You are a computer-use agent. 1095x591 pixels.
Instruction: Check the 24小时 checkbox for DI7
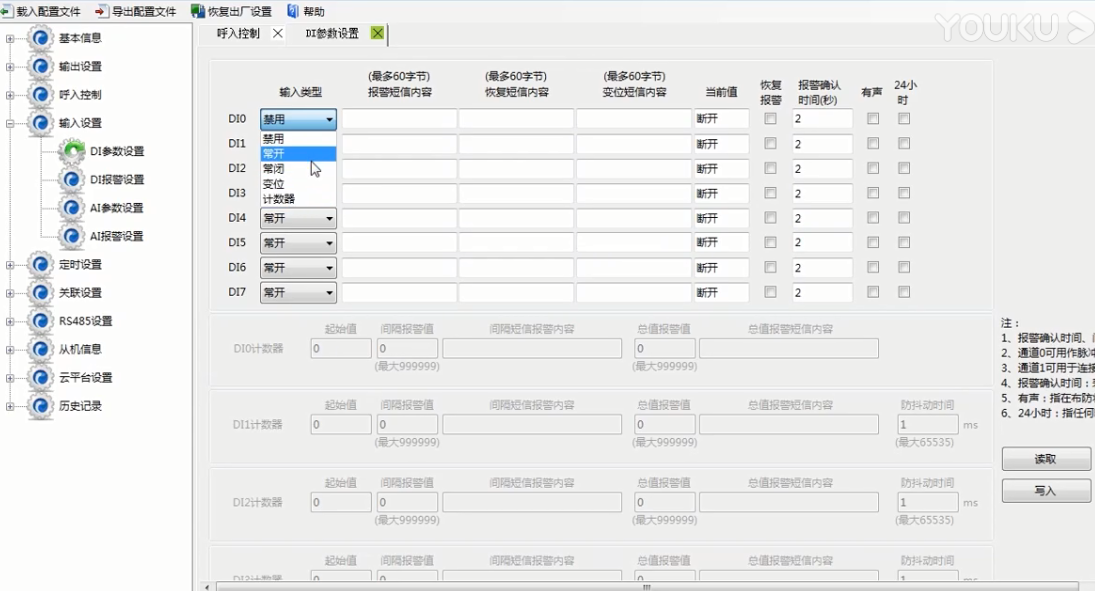904,292
